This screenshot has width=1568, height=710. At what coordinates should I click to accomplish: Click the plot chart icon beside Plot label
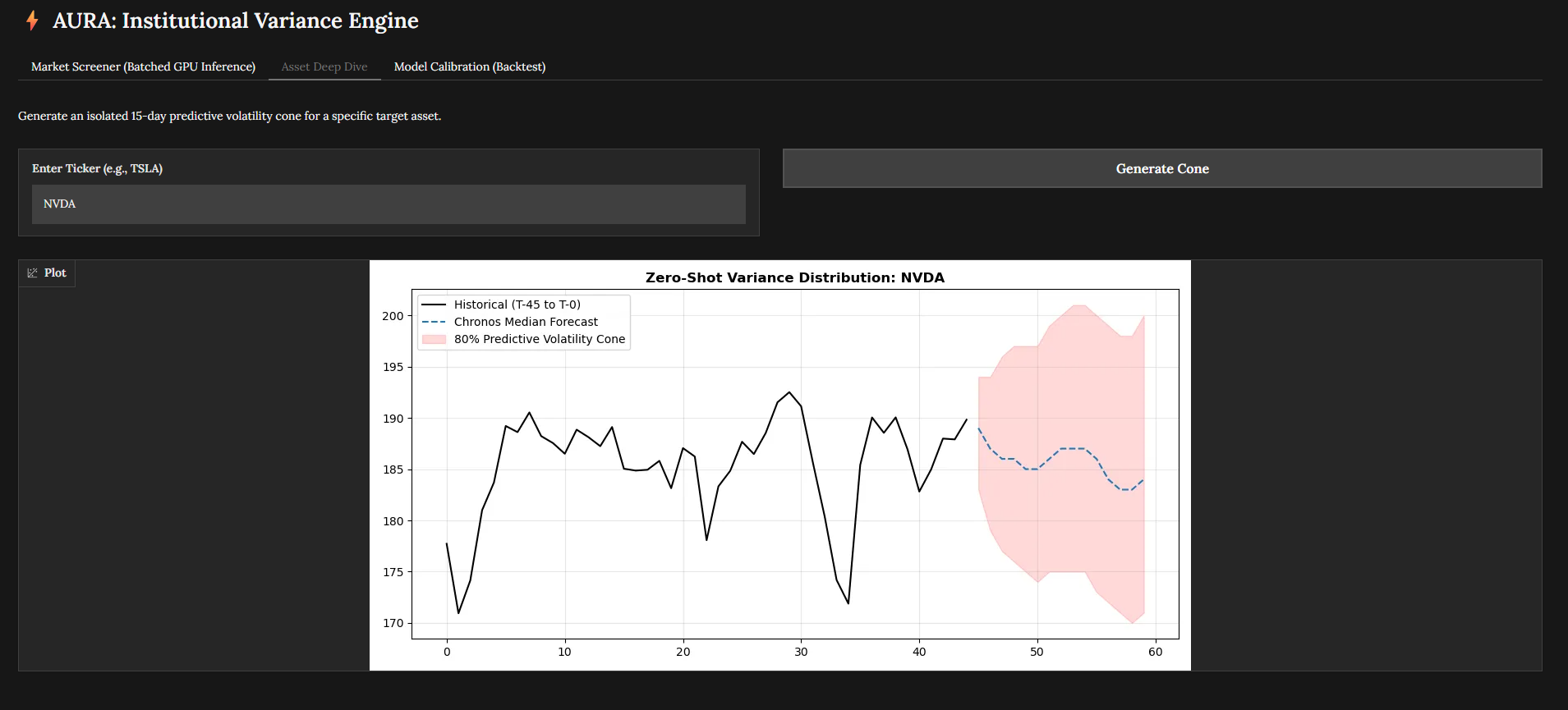tap(33, 273)
